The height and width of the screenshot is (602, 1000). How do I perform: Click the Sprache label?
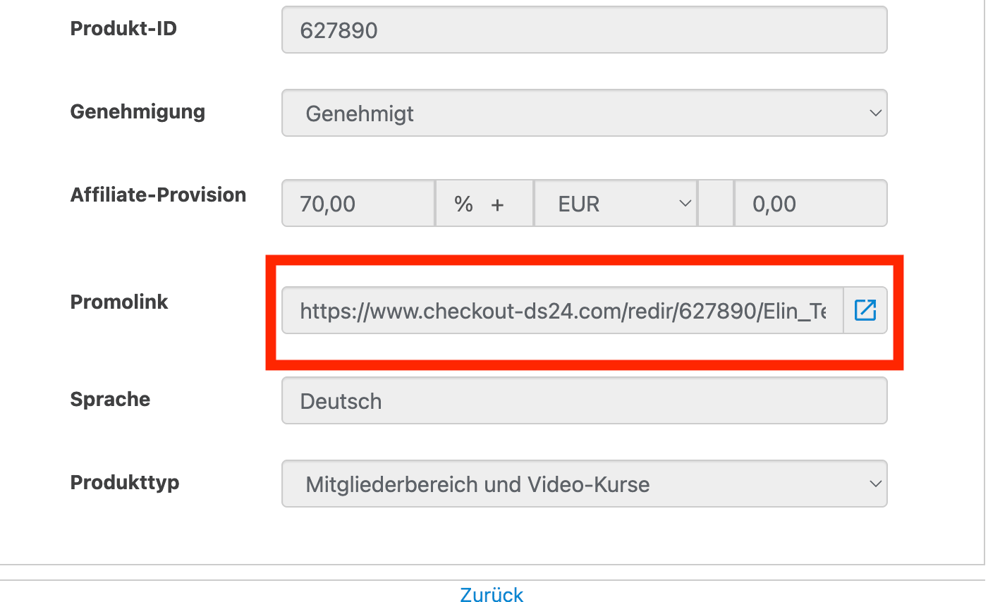110,399
